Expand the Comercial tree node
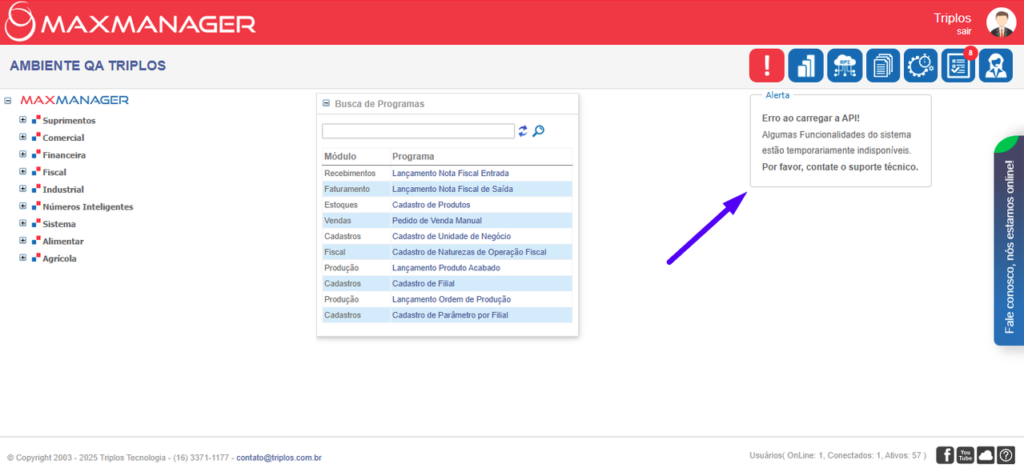This screenshot has width=1024, height=468. tap(23, 137)
